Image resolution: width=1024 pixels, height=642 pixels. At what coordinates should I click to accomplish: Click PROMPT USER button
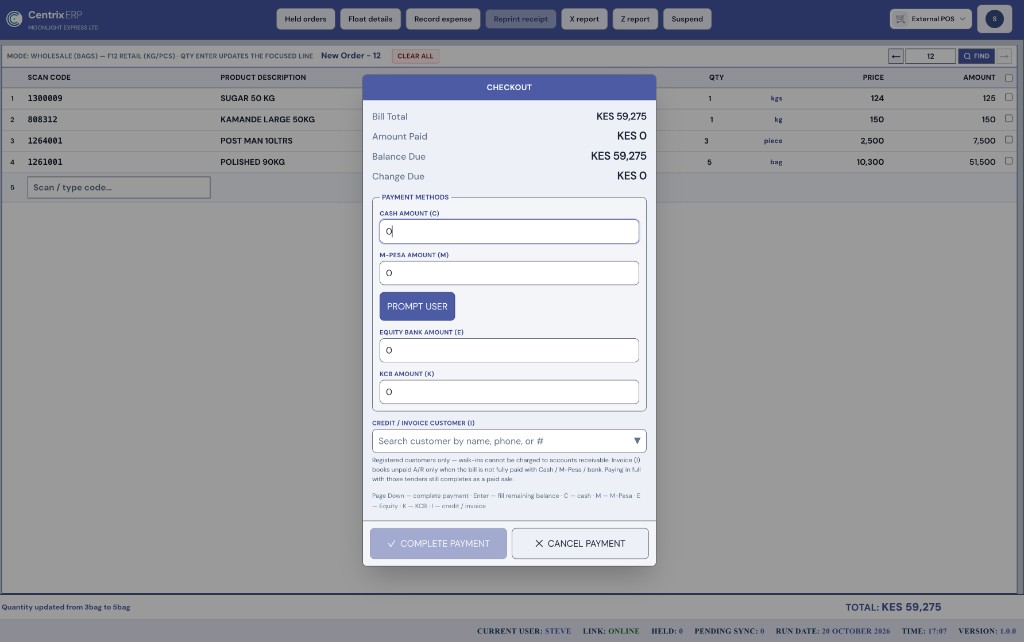tap(417, 306)
